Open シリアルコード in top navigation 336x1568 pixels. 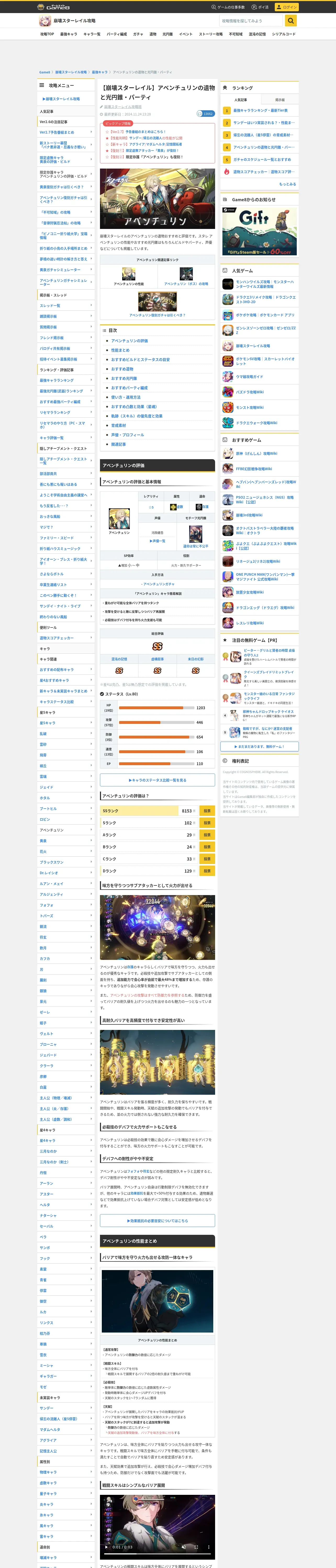coord(284,34)
